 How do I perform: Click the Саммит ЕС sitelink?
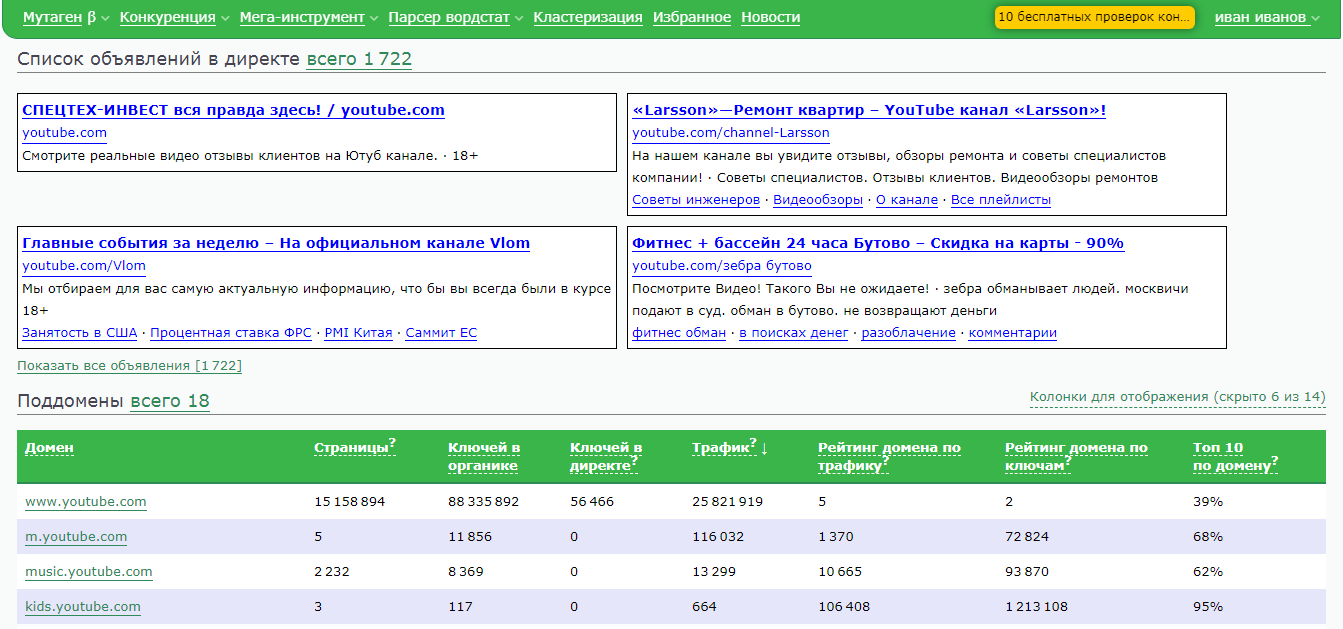tap(441, 333)
